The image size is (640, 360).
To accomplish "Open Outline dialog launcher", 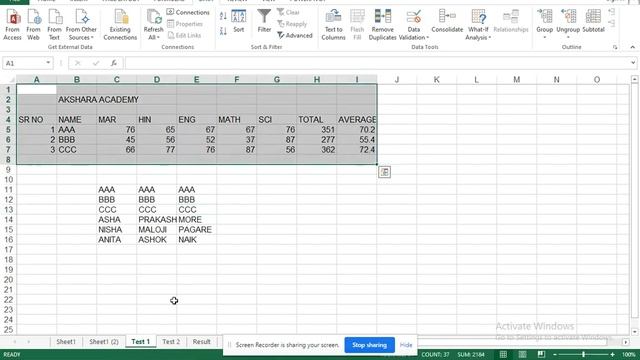I will pyautogui.click(x=615, y=47).
